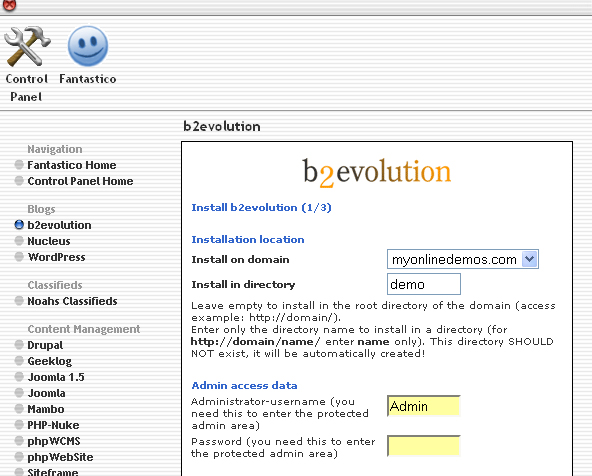Click the 'Install on domain' label
Screen dimensions: 592x476
coord(240,260)
